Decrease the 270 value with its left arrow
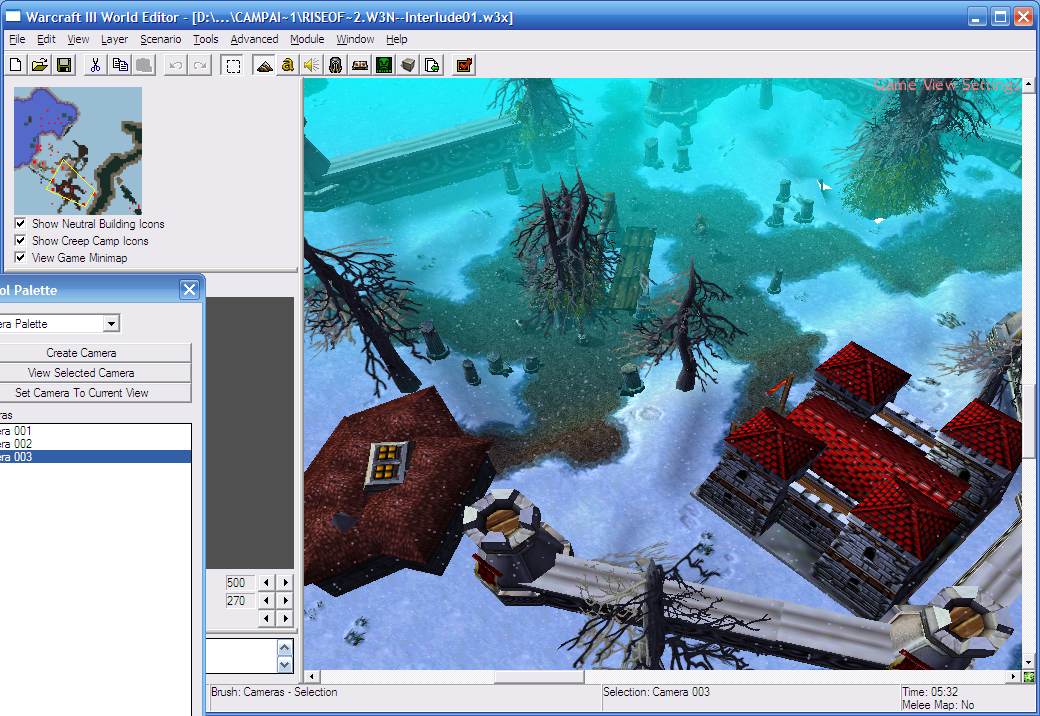This screenshot has height=716, width=1040. [267, 601]
